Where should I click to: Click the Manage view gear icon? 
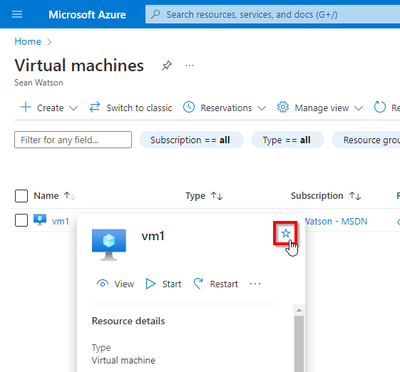[x=283, y=107]
